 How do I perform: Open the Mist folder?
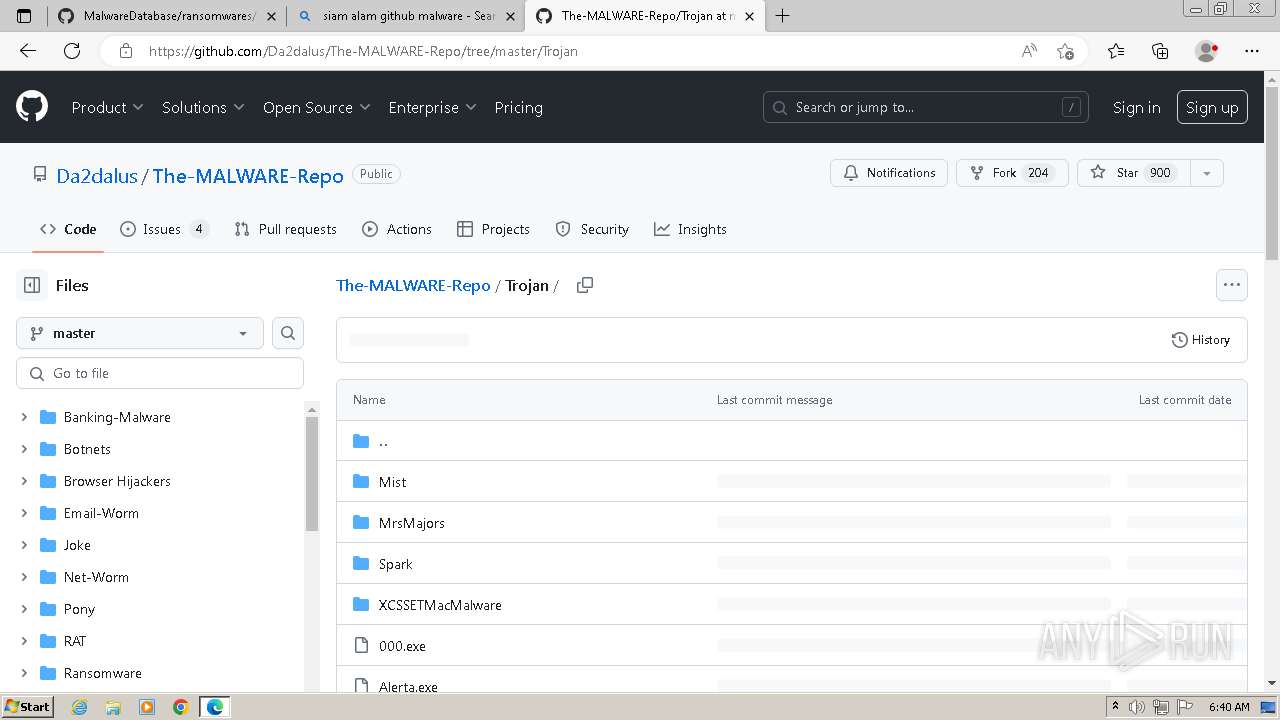point(392,482)
